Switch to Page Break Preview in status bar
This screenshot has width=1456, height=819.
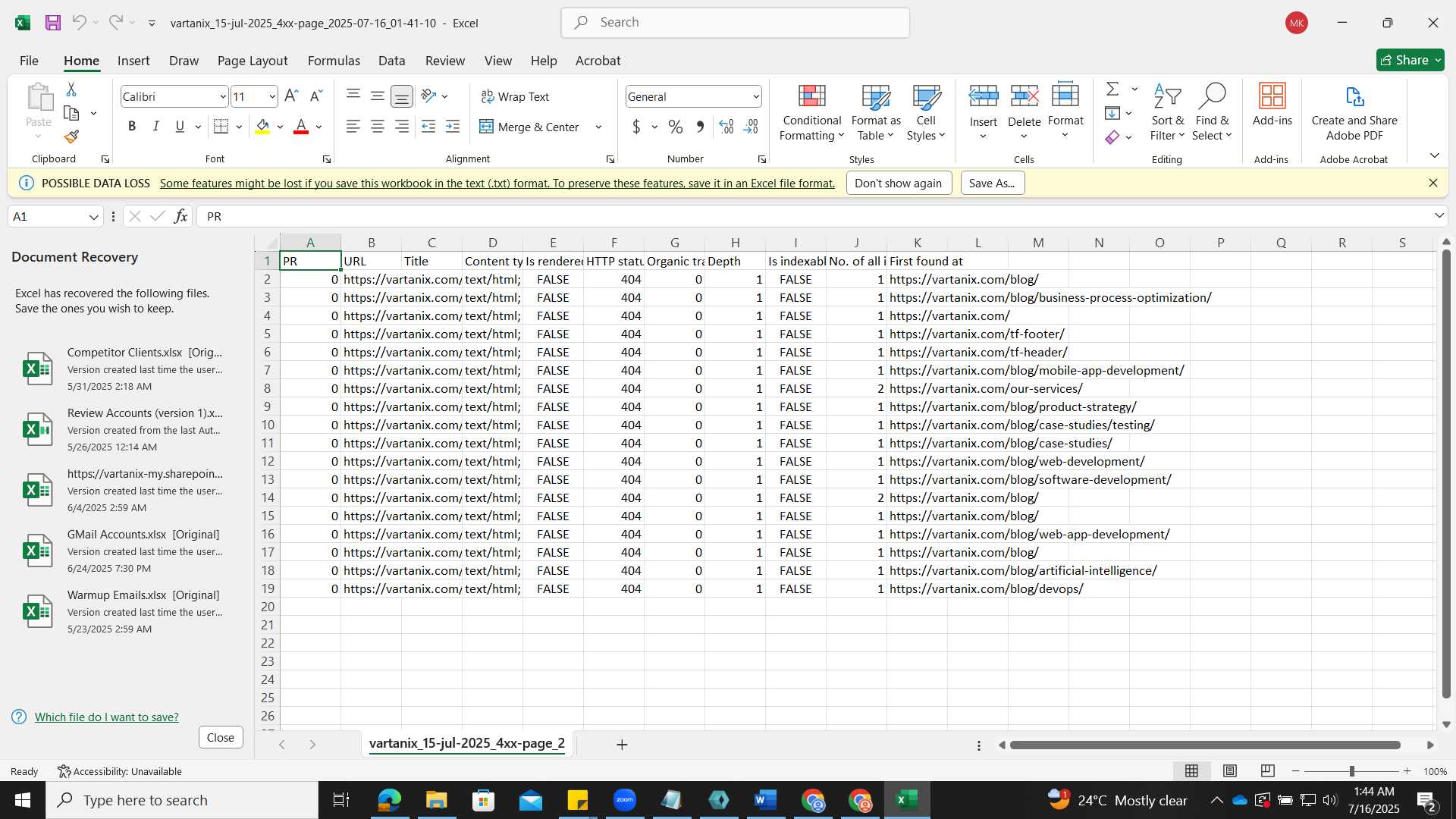point(1267,771)
